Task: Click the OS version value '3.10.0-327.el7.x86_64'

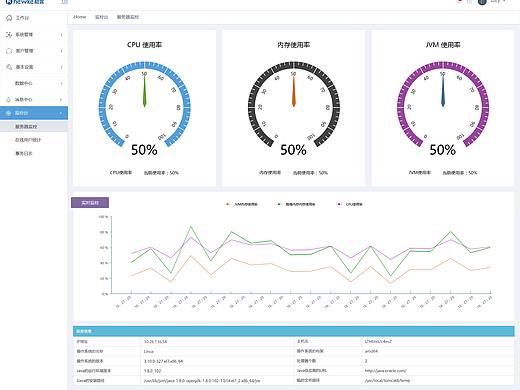Action: [163, 361]
